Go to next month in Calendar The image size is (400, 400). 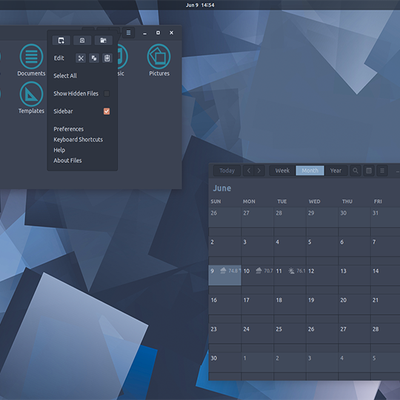tap(259, 171)
